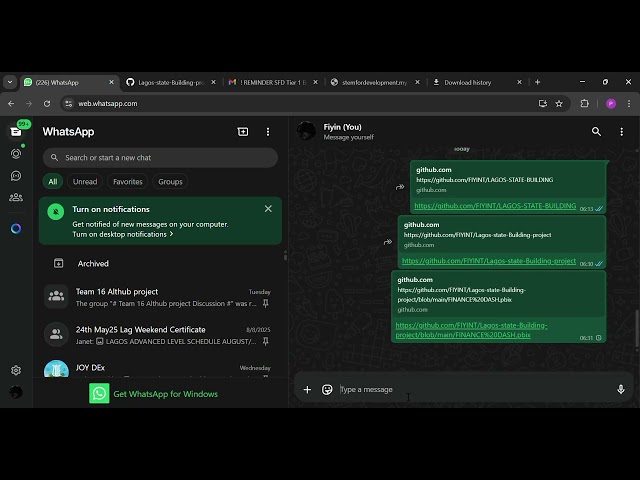Click the pin icon on Team 16 chat
Screen dimensions: 640x480
pos(266,303)
